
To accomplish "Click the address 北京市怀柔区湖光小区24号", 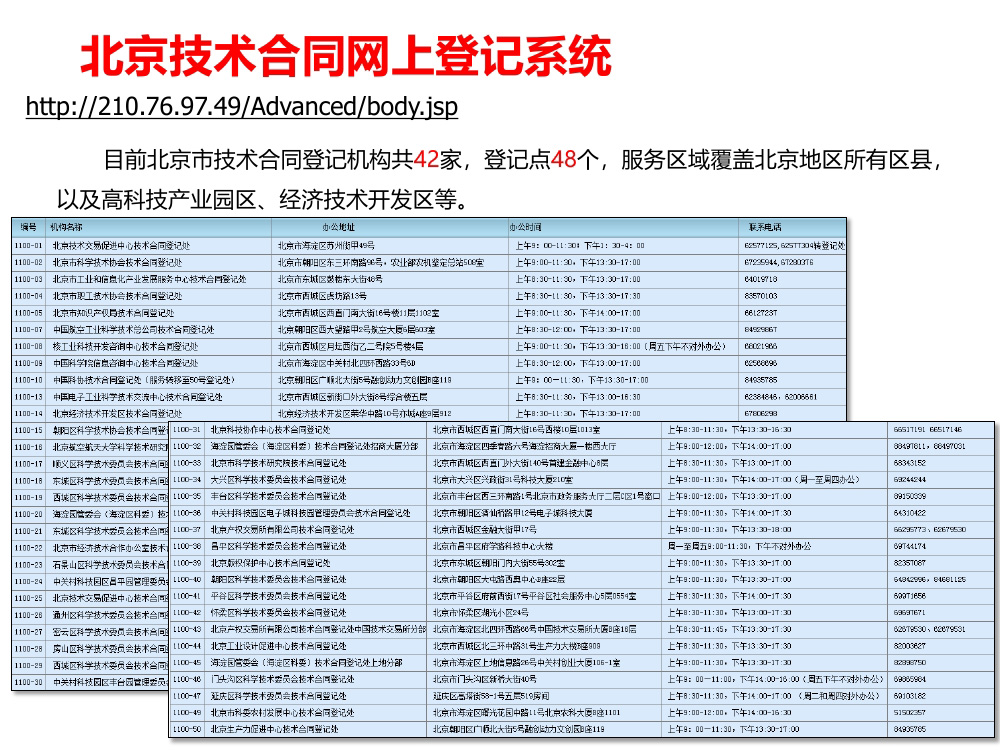I will 480,613.
